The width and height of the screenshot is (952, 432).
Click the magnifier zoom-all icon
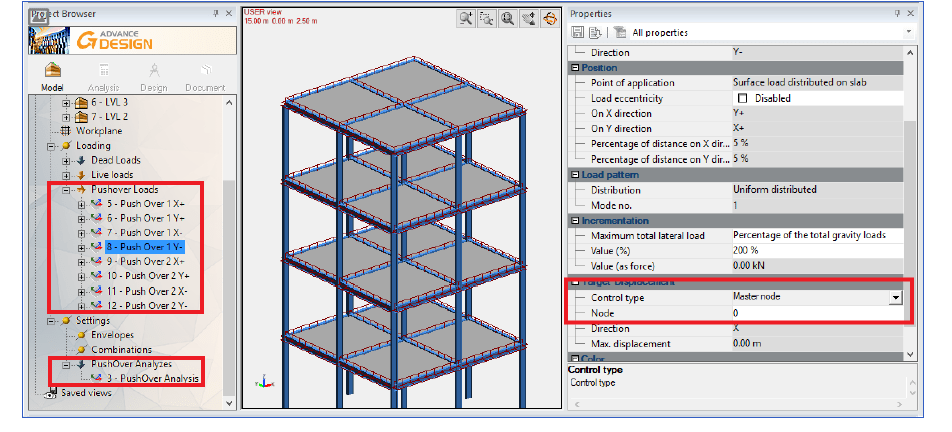pos(508,18)
